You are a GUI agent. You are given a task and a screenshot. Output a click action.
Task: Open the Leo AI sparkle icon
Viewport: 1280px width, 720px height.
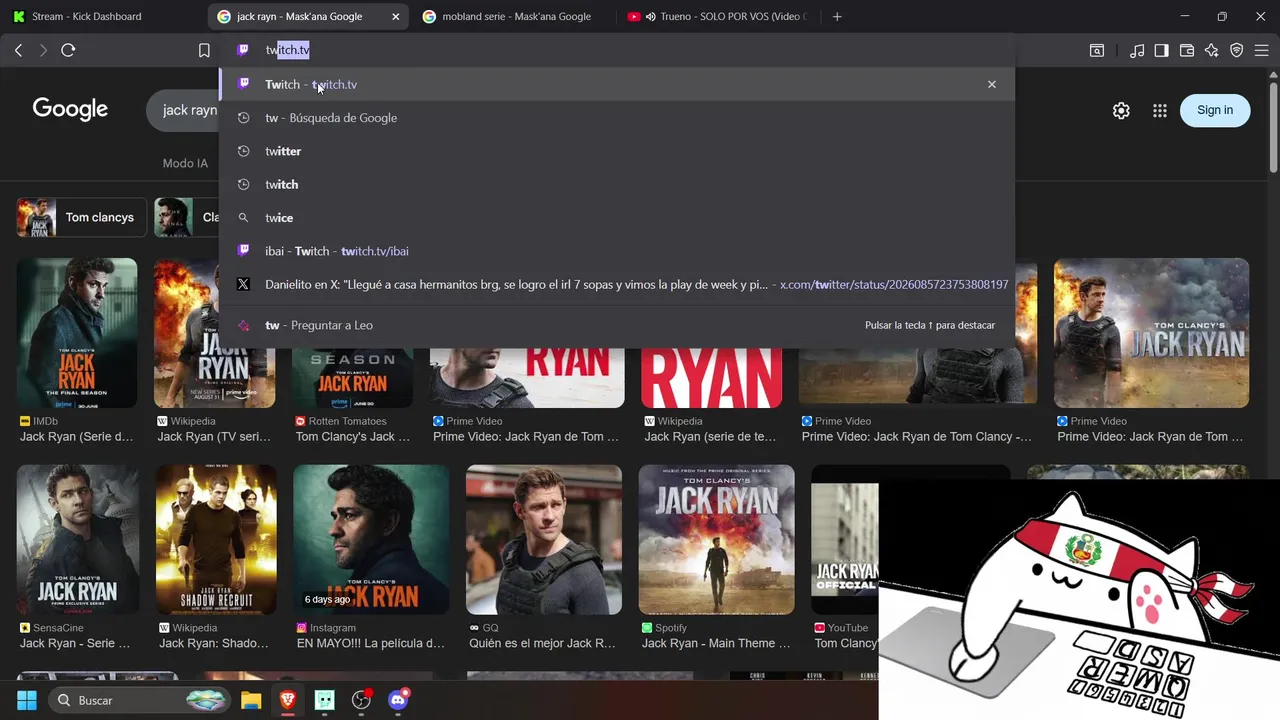[x=1212, y=50]
